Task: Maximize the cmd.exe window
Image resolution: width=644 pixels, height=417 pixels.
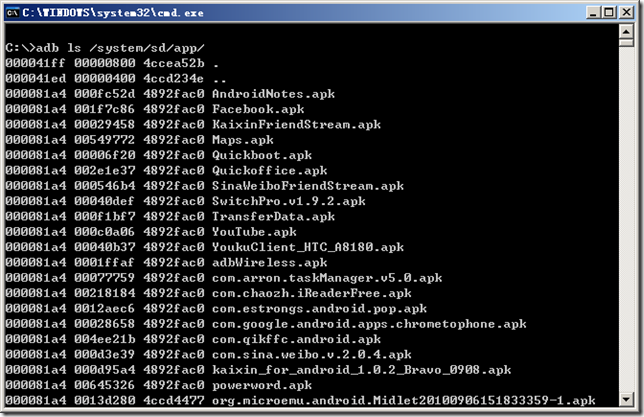Action: click(x=609, y=13)
